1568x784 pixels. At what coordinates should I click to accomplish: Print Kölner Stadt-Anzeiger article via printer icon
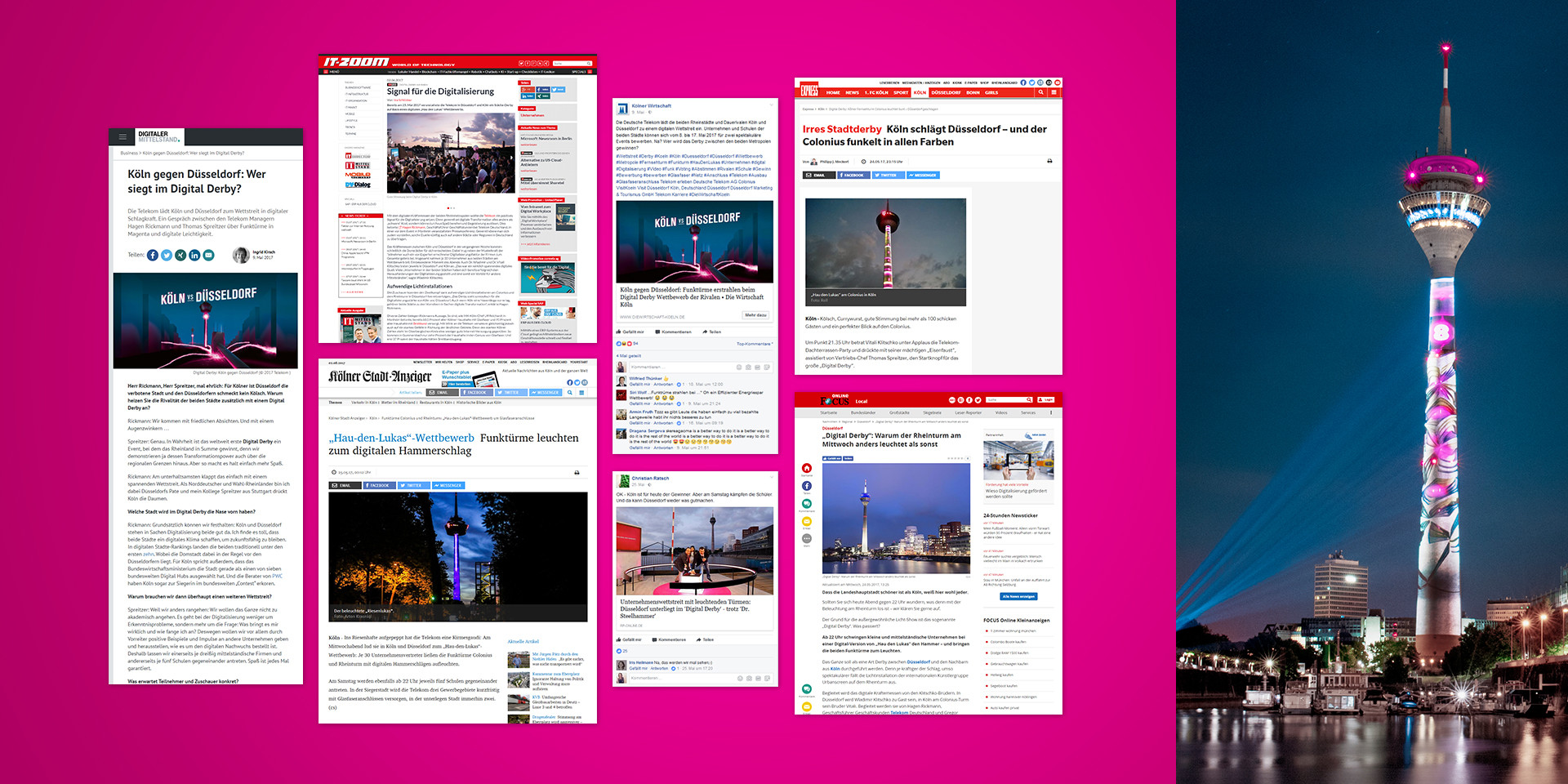coord(577,472)
